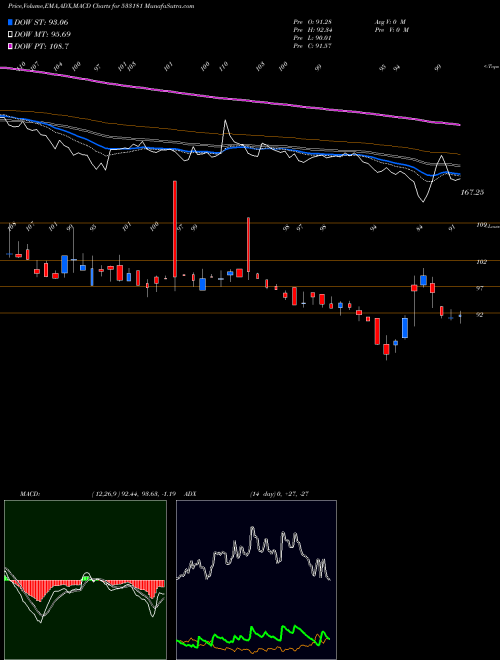Click the 'Avg V: 0 M' volume text
This screenshot has width=500, height=660.
click(389, 22)
